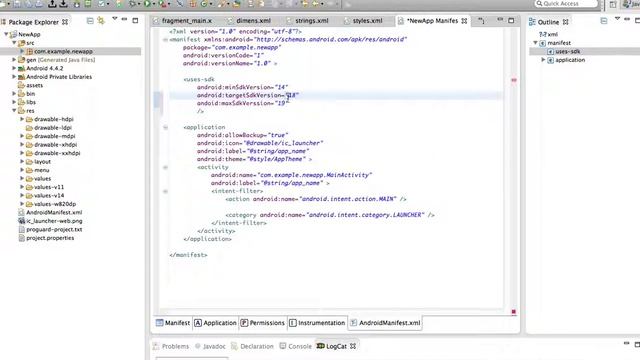Open Package Explorer view menu triangle
The height and width of the screenshot is (360, 640).
tap(115, 19)
